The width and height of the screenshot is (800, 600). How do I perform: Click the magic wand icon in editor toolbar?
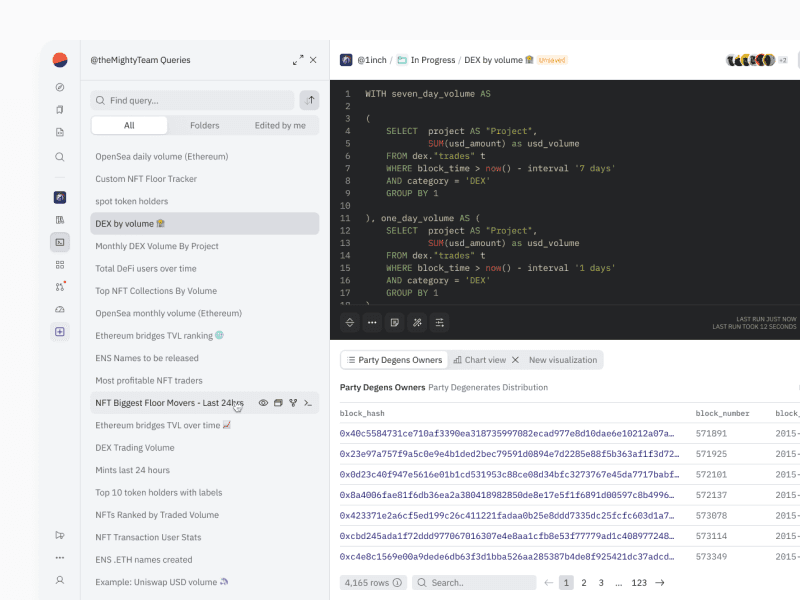417,322
